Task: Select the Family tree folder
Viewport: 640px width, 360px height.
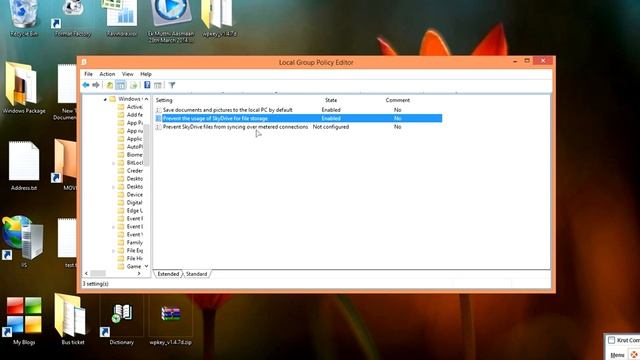Action: pyautogui.click(x=130, y=242)
